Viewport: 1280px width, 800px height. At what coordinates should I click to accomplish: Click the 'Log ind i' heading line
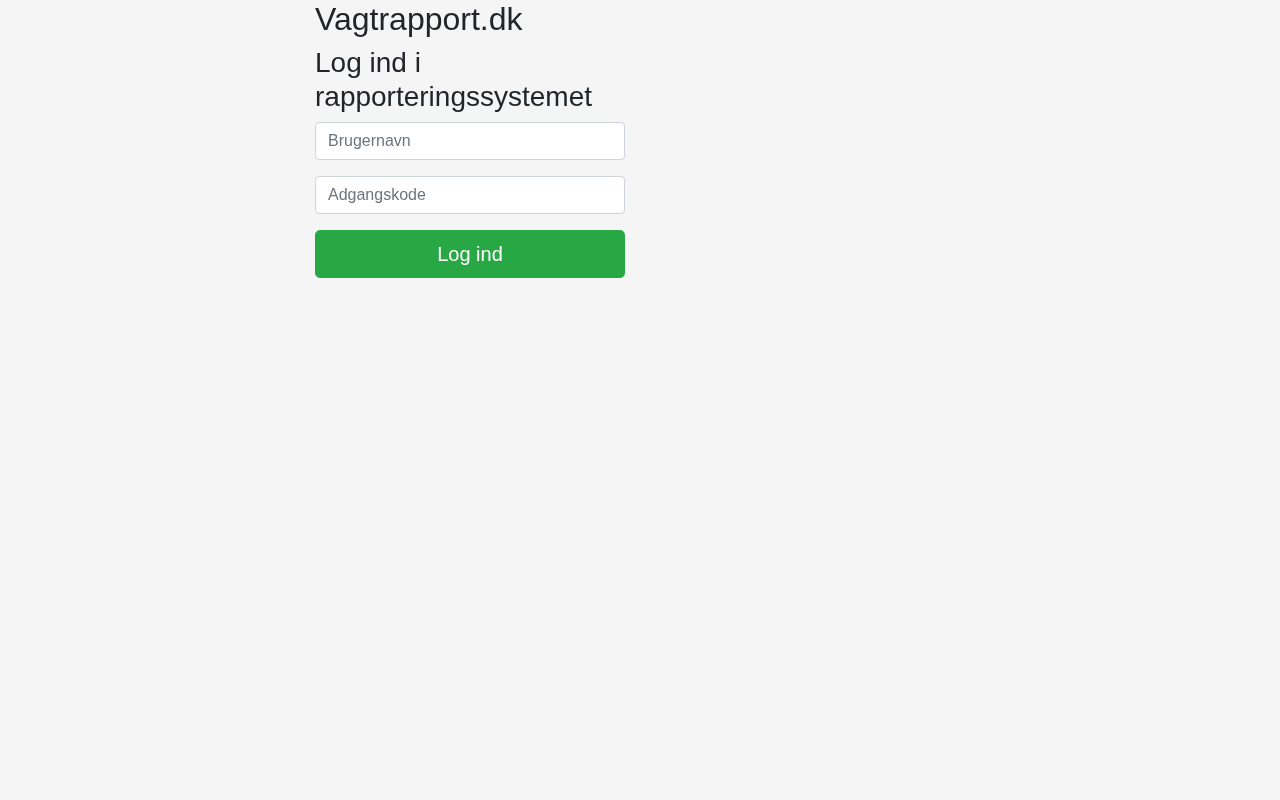(368, 63)
